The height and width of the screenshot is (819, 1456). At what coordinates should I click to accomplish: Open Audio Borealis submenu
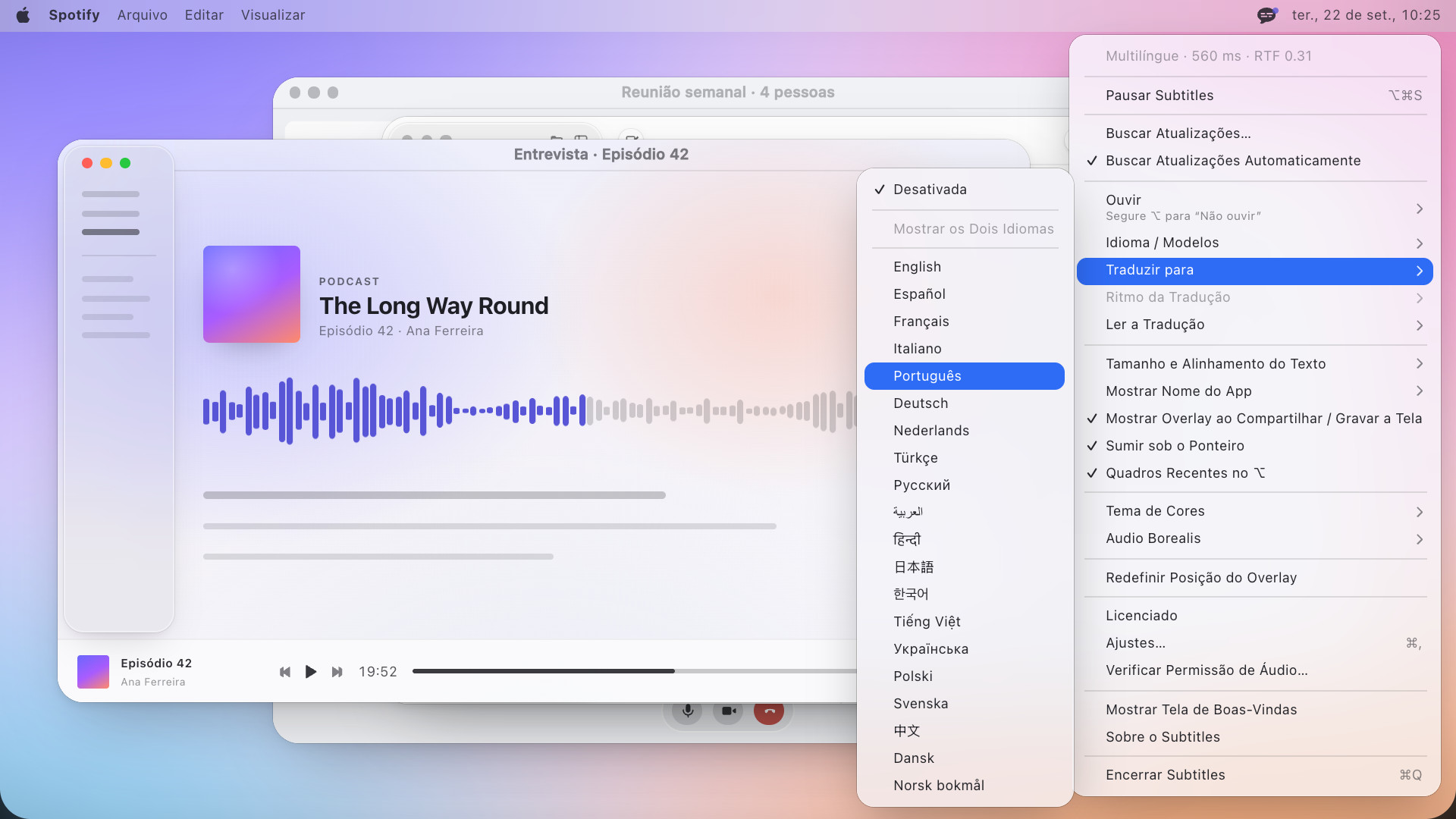[1255, 538]
